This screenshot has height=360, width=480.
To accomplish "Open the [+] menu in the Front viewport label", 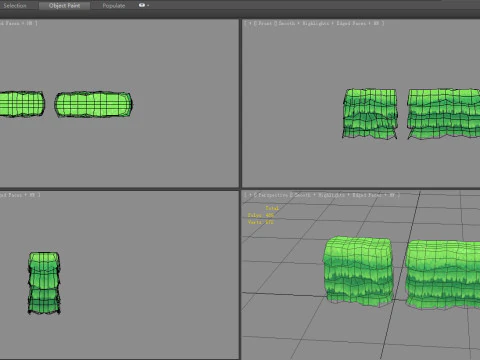I will tap(250, 23).
